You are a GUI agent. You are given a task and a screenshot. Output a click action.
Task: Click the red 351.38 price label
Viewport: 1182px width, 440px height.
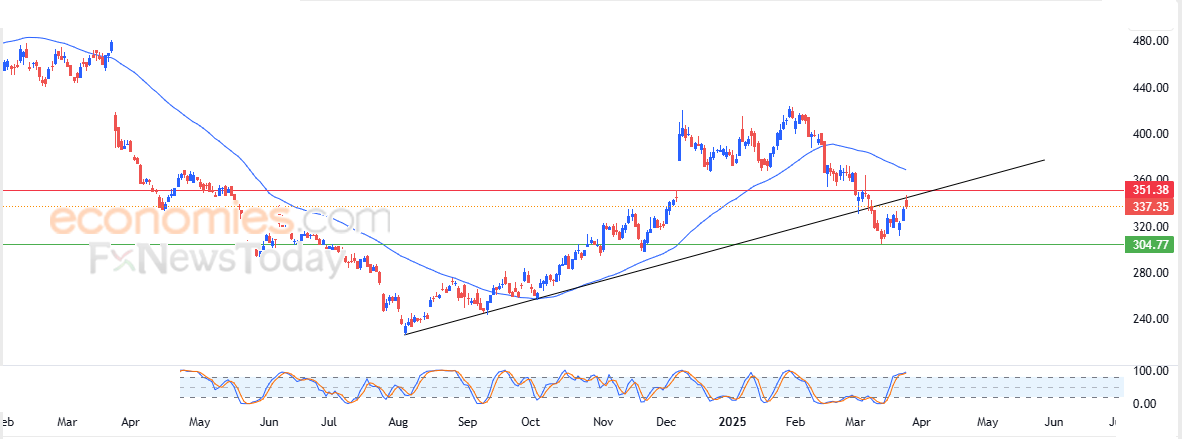(x=1148, y=190)
